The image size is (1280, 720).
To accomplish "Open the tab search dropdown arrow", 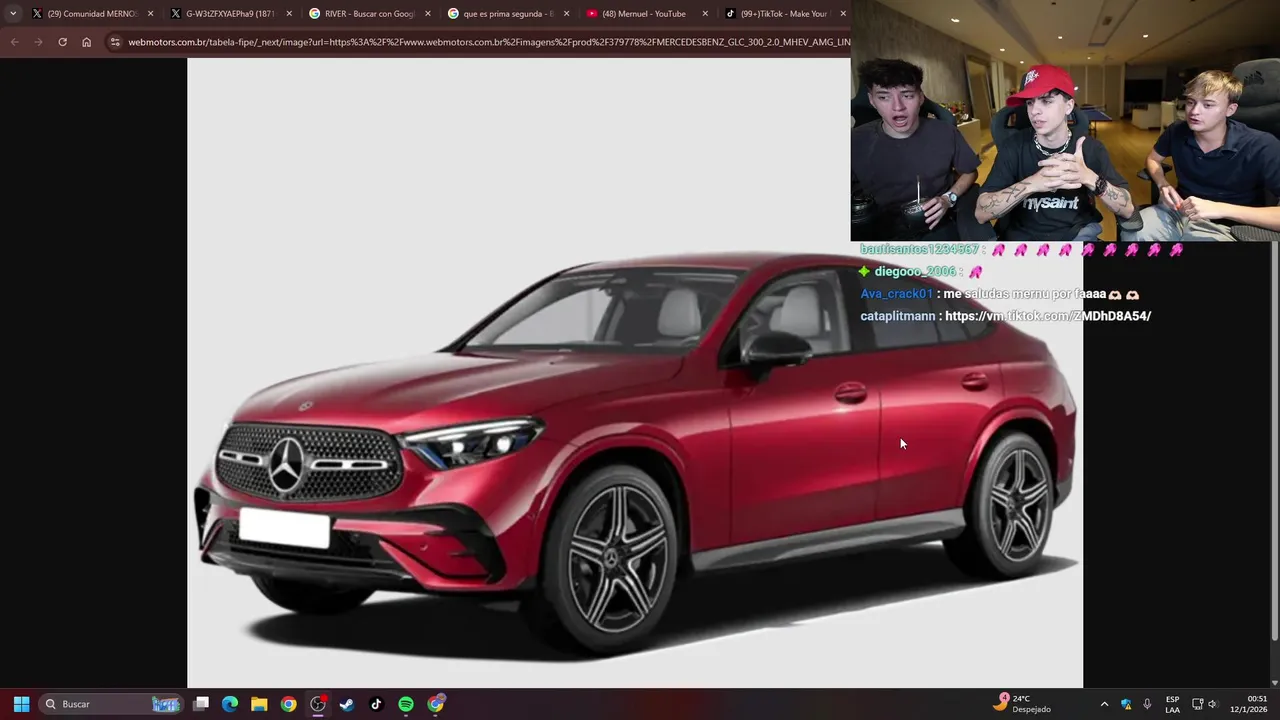I will (12, 14).
